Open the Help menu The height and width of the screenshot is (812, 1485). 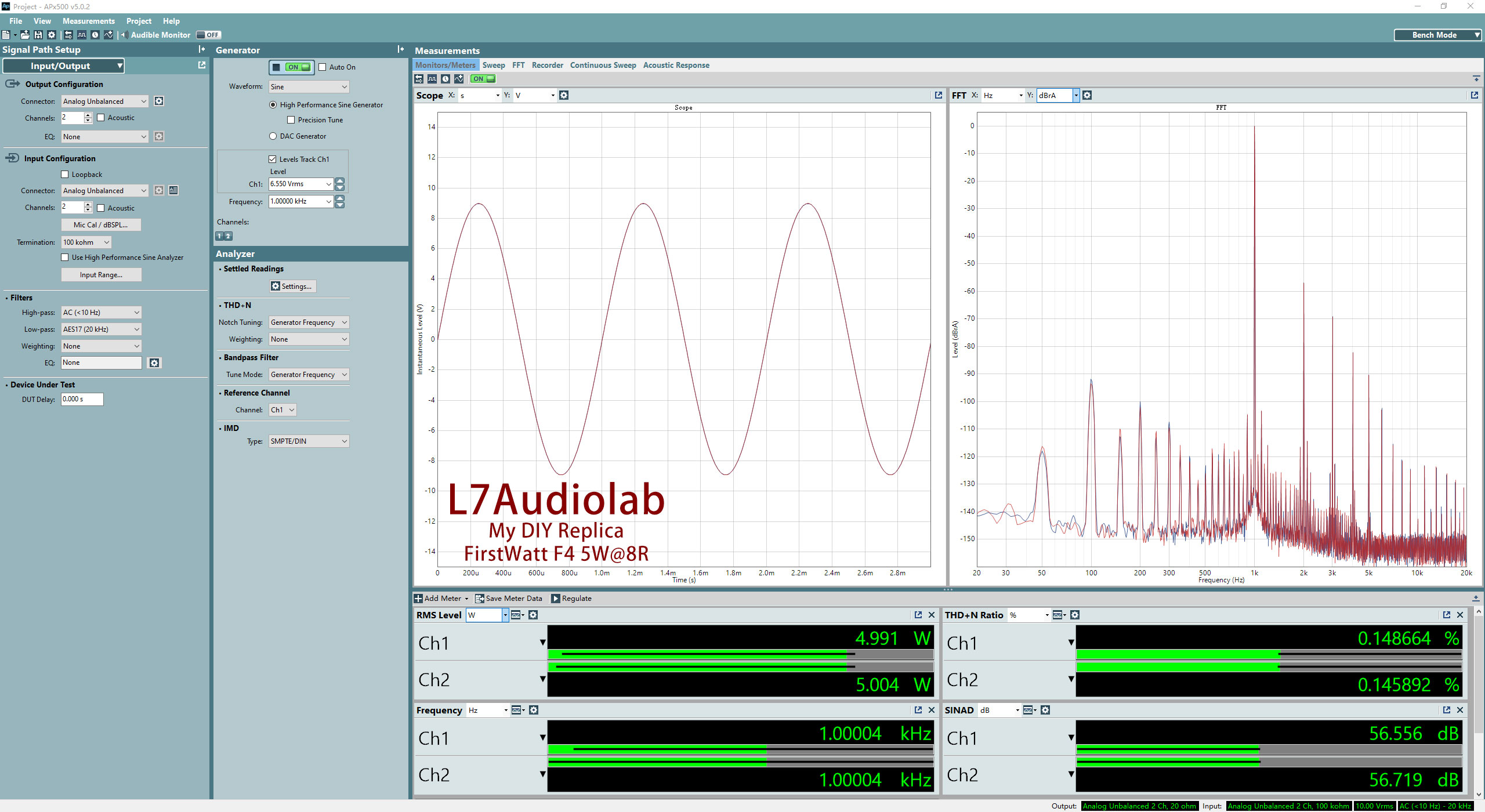pos(171,21)
